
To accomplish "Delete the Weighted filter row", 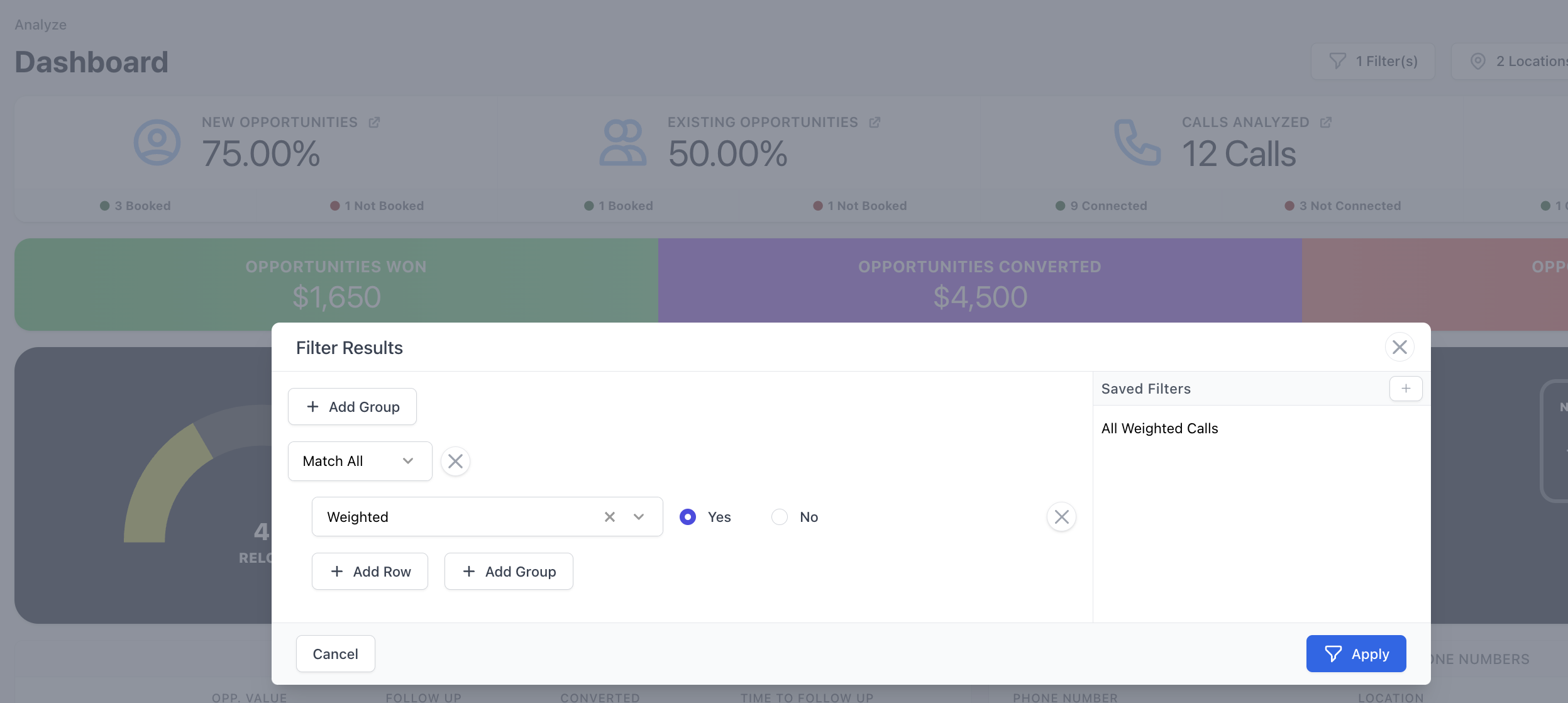I will (1061, 517).
